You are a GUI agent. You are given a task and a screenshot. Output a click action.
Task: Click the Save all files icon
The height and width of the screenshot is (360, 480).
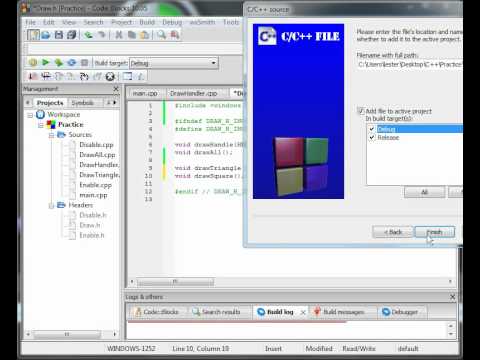(x=71, y=35)
